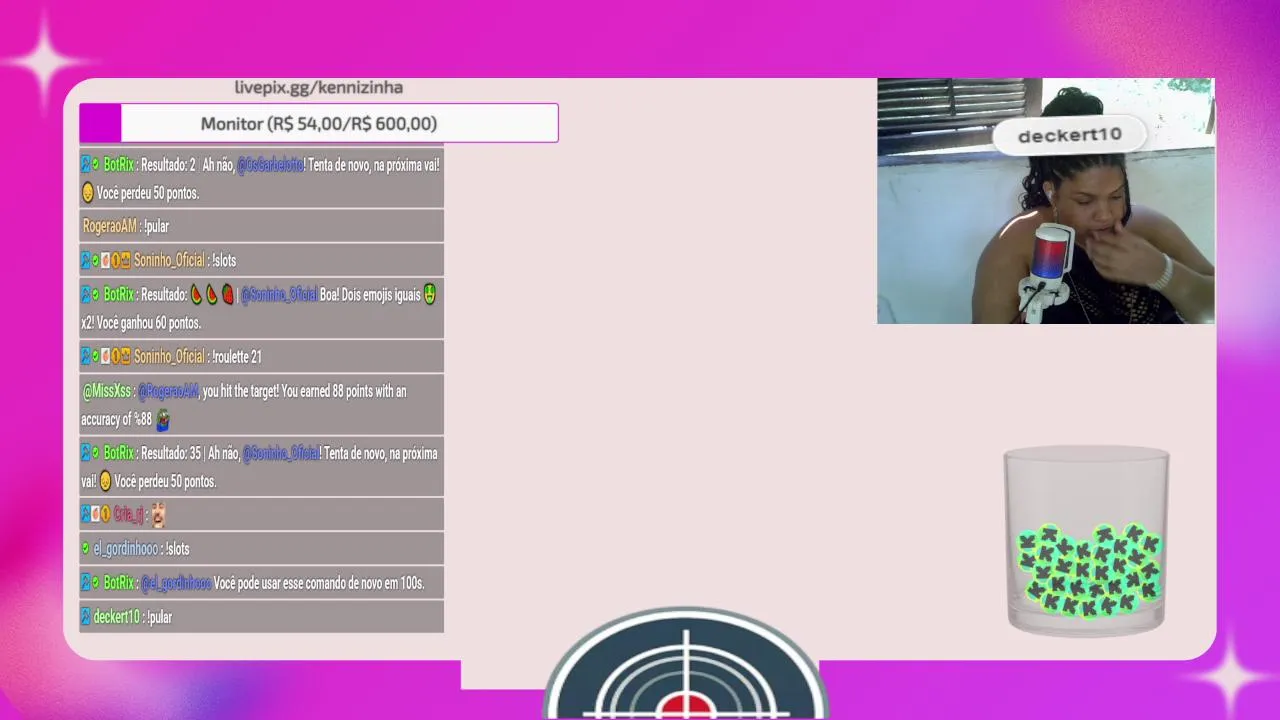Click the crown badge next to Soninho_Oficial's !slots message

point(126,260)
